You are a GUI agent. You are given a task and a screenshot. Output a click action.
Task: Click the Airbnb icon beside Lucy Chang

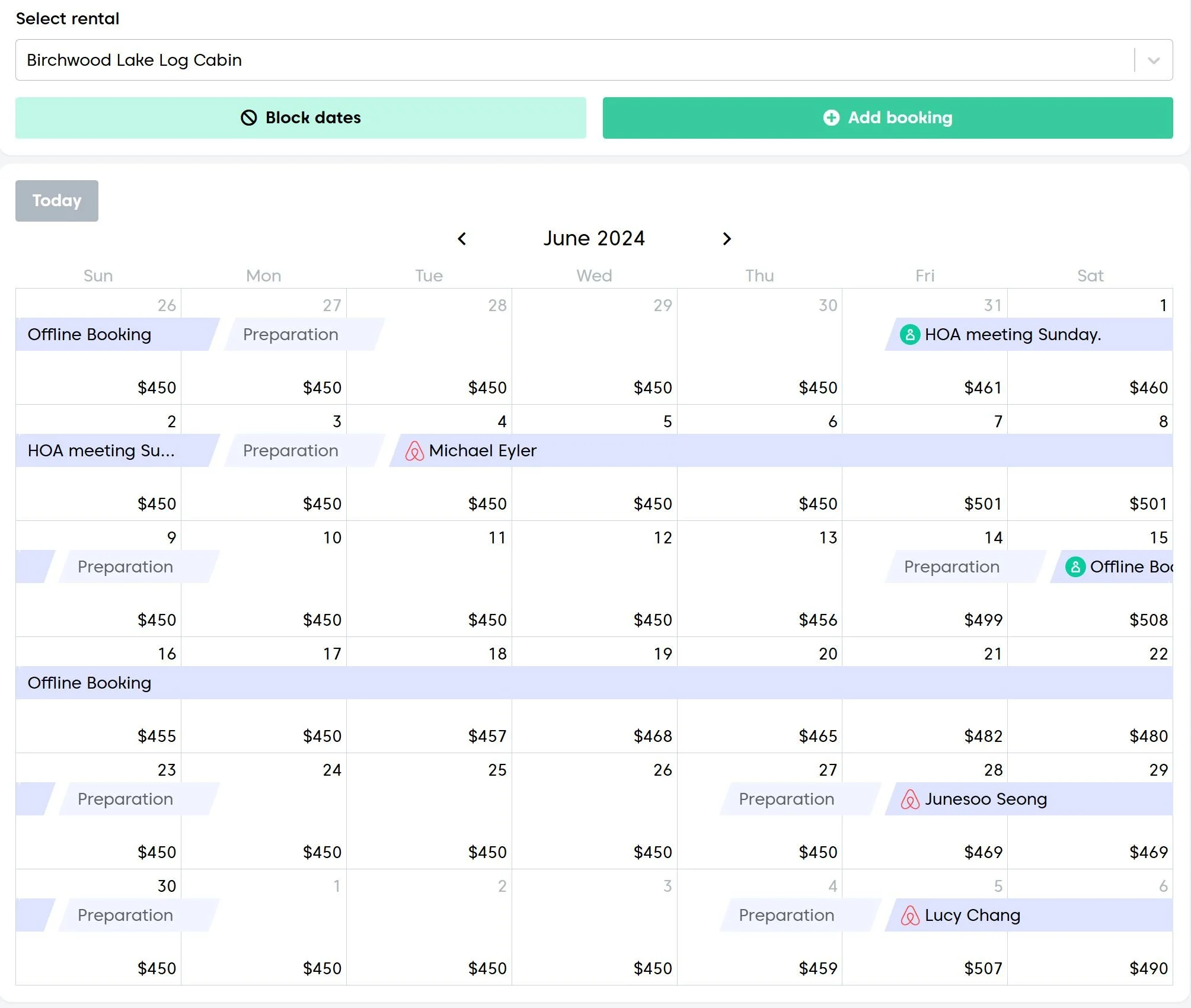[910, 916]
